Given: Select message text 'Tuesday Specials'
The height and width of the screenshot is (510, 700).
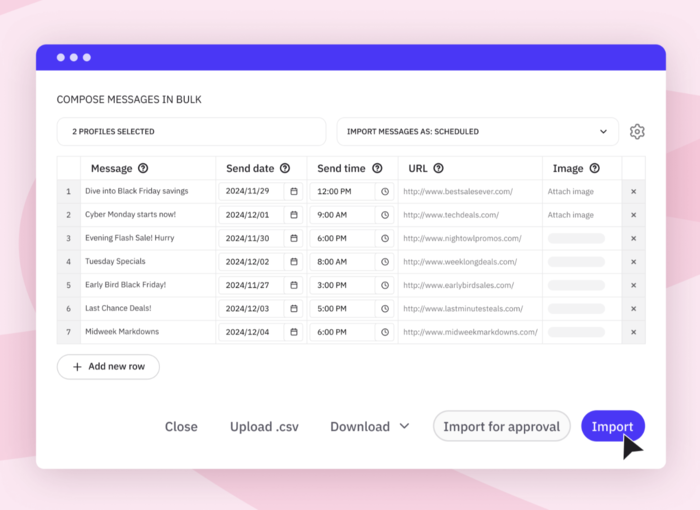Looking at the screenshot, I should [115, 261].
